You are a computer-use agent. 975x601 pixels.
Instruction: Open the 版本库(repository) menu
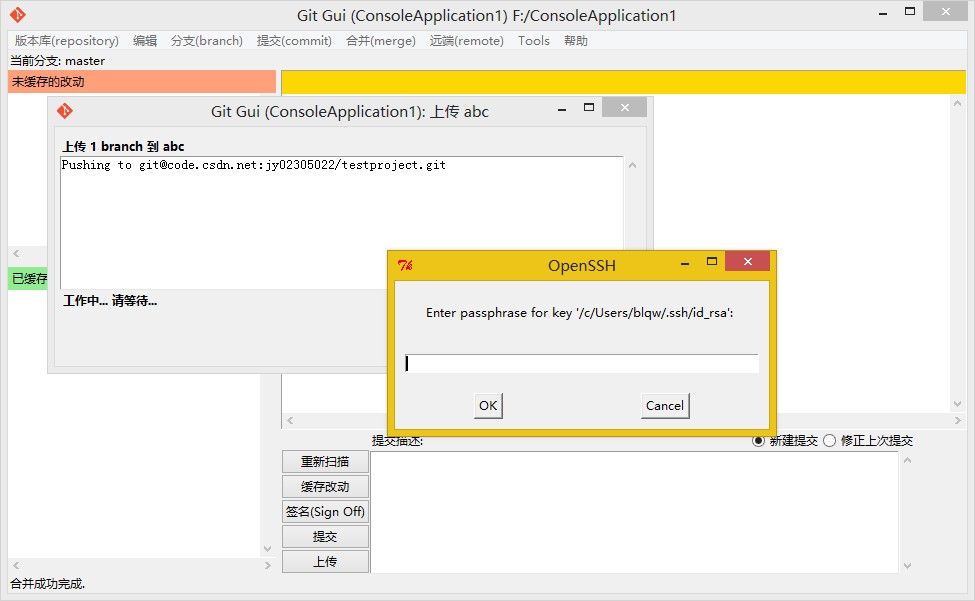67,40
